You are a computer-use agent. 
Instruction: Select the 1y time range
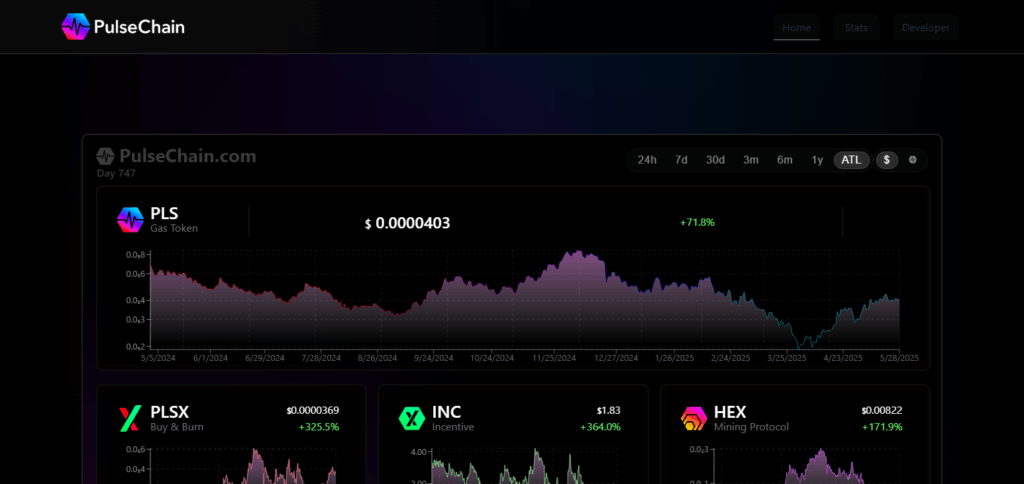tap(817, 160)
